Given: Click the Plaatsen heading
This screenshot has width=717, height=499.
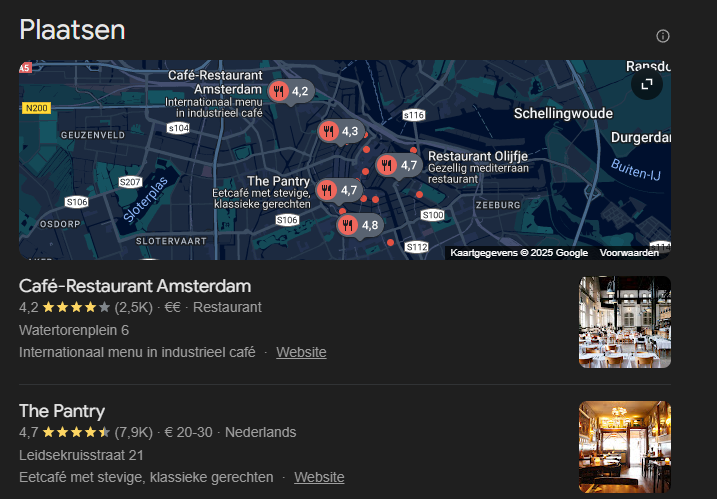Looking at the screenshot, I should pos(72,30).
